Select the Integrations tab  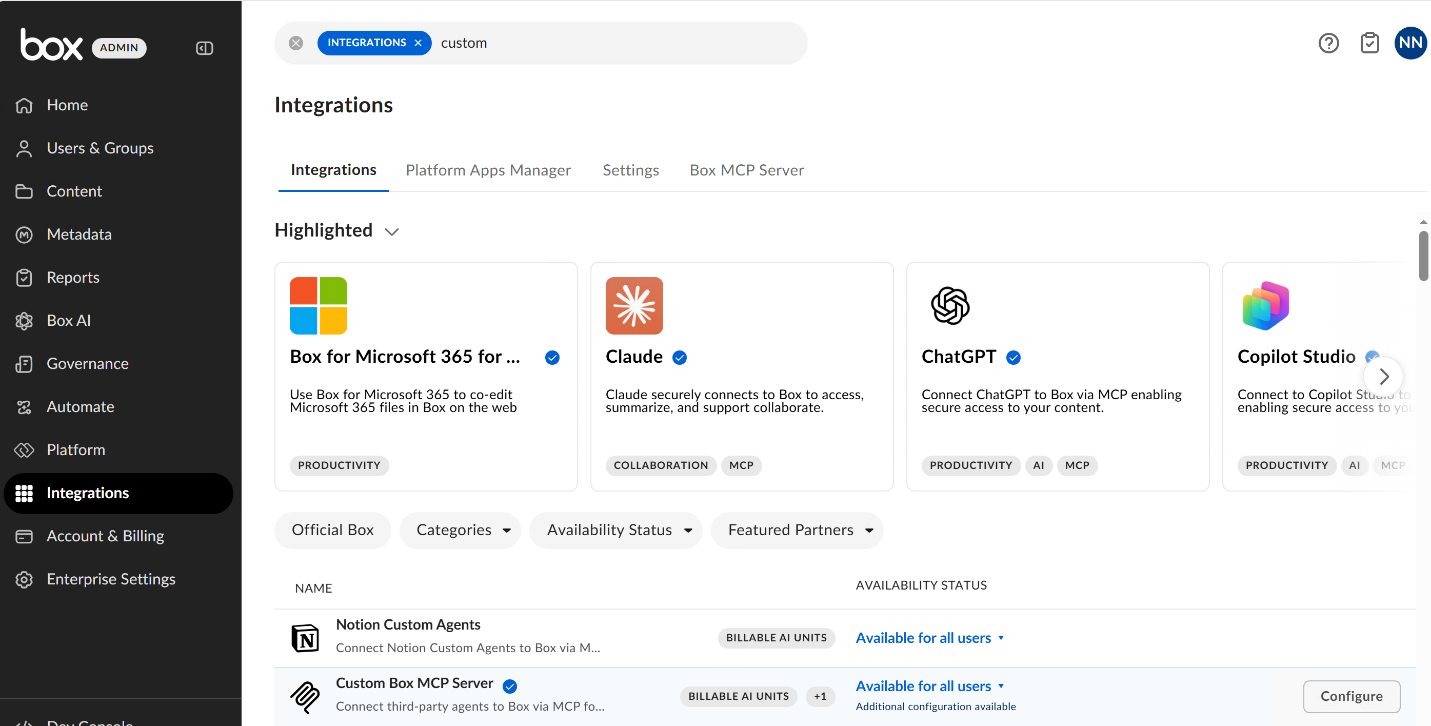333,170
